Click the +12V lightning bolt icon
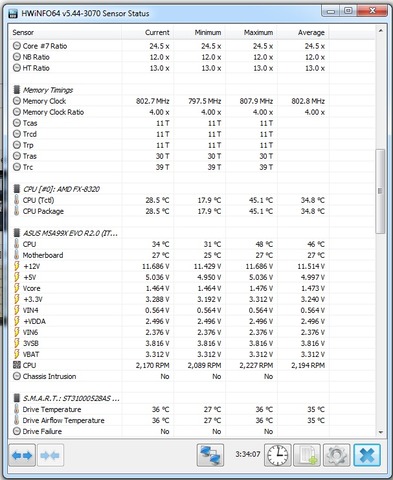Image resolution: width=393 pixels, height=480 pixels. (17, 266)
